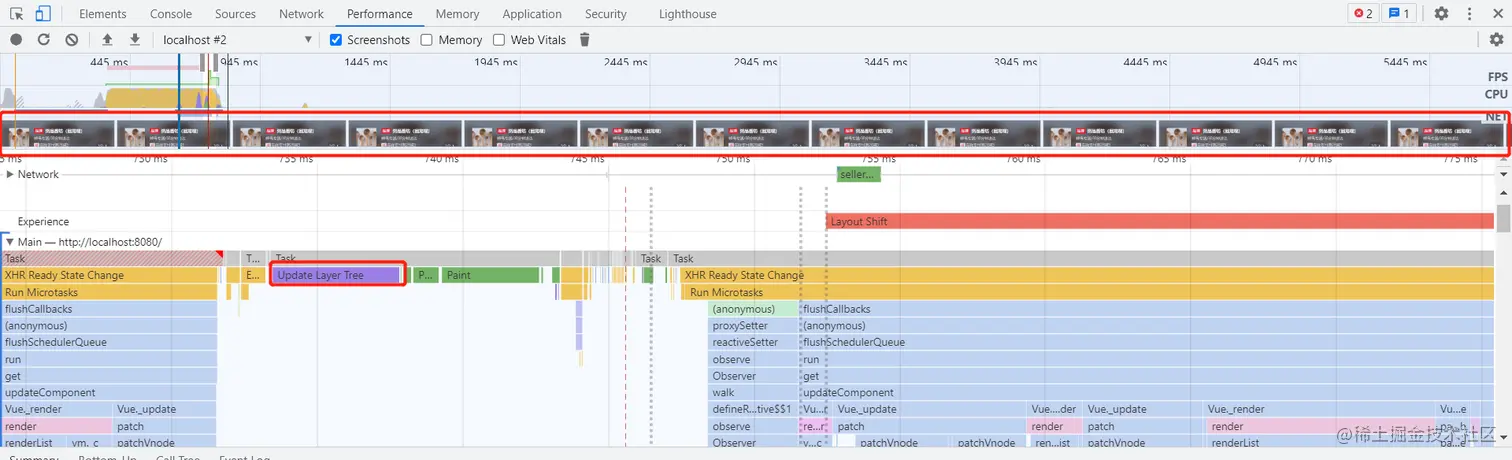The width and height of the screenshot is (1512, 460).
Task: Switch to the Lighthouse tab
Action: [688, 14]
